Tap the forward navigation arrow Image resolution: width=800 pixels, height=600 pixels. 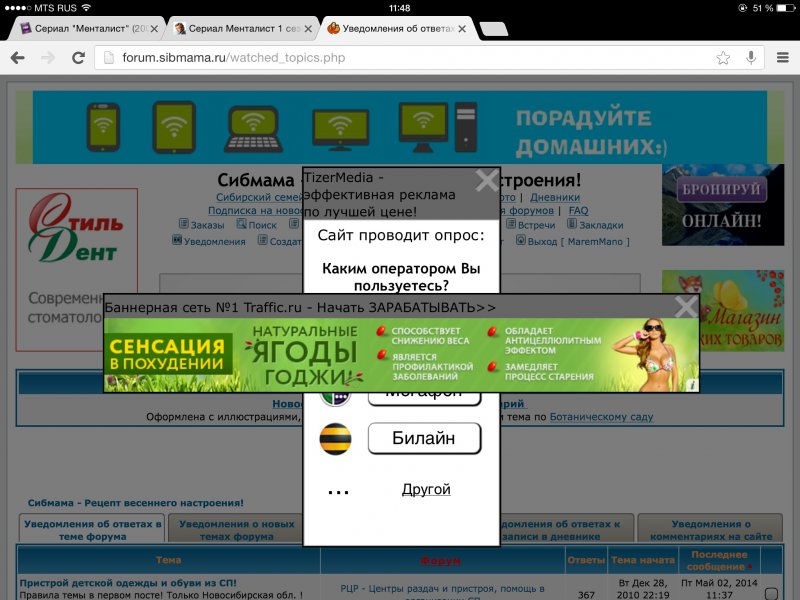48,58
